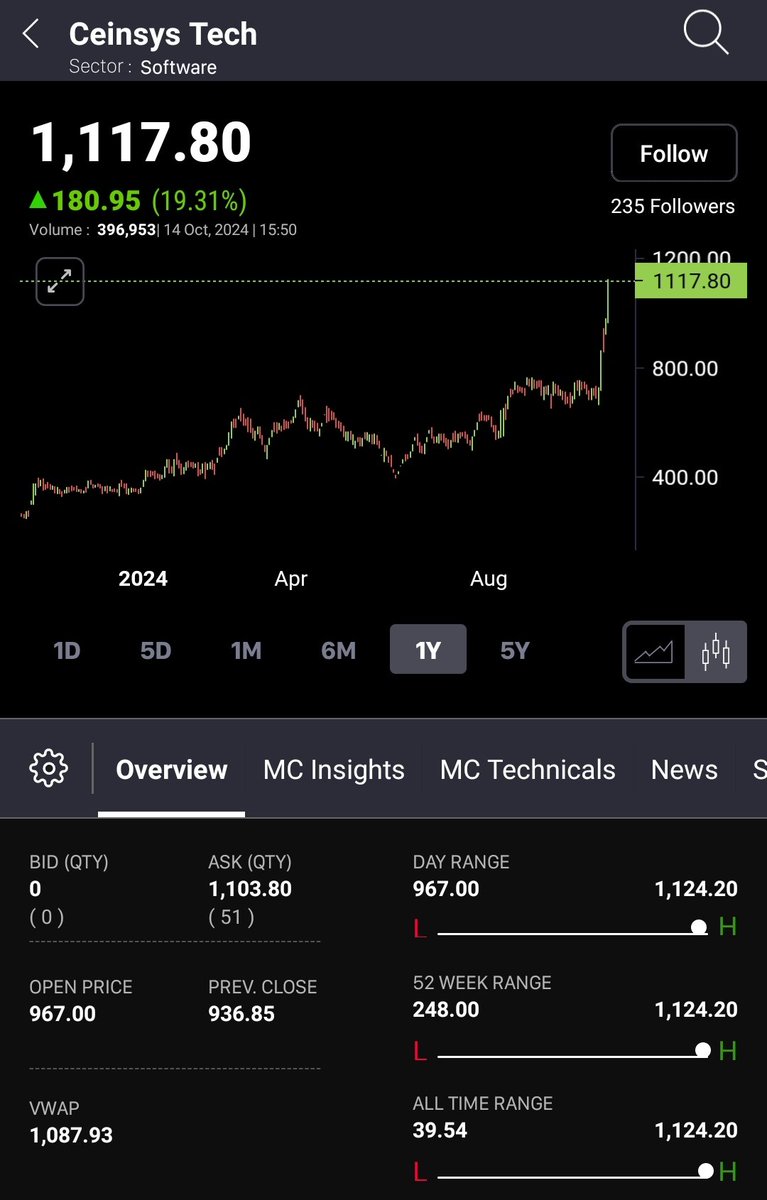Select the 5D time range
This screenshot has width=767, height=1200.
pyautogui.click(x=155, y=651)
